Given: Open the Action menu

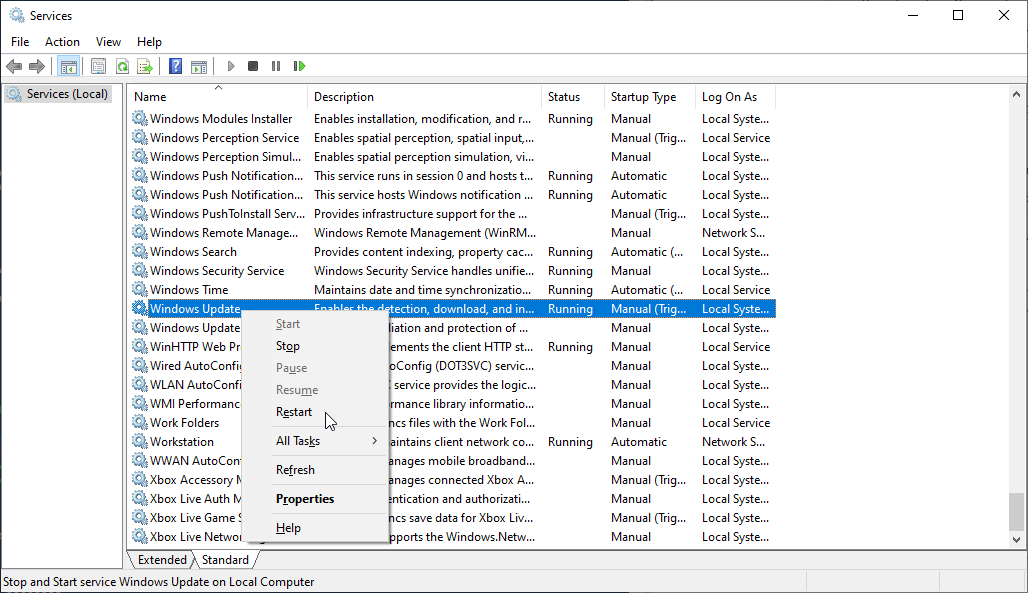Looking at the screenshot, I should pyautogui.click(x=62, y=41).
